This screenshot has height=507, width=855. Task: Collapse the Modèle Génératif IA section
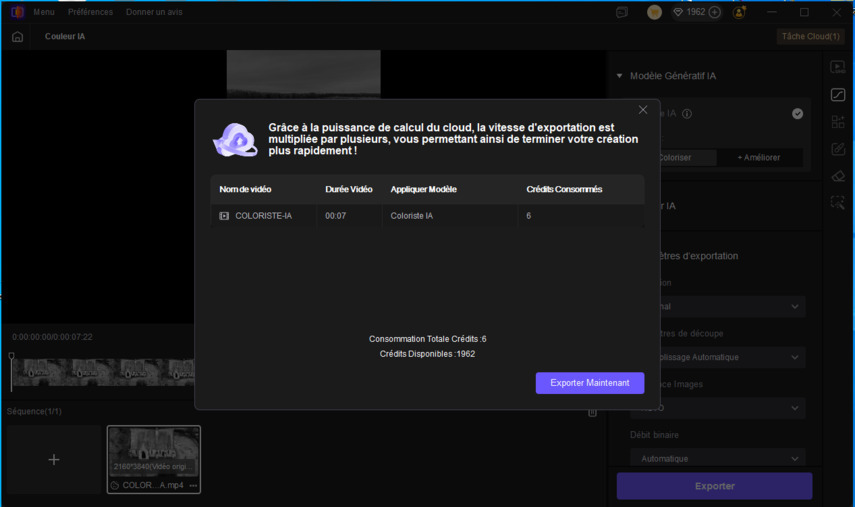point(620,76)
